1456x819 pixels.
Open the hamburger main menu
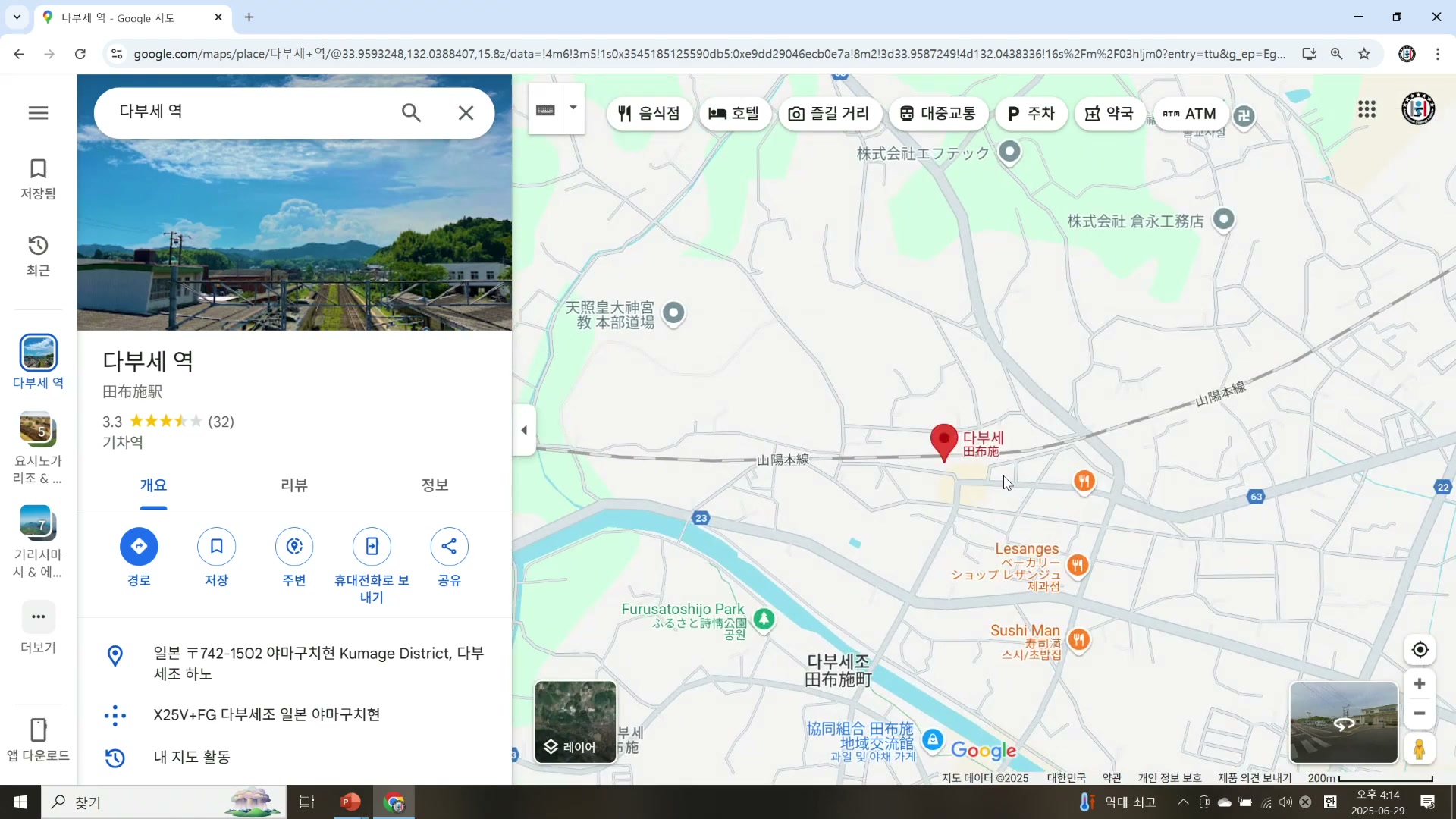[x=38, y=113]
